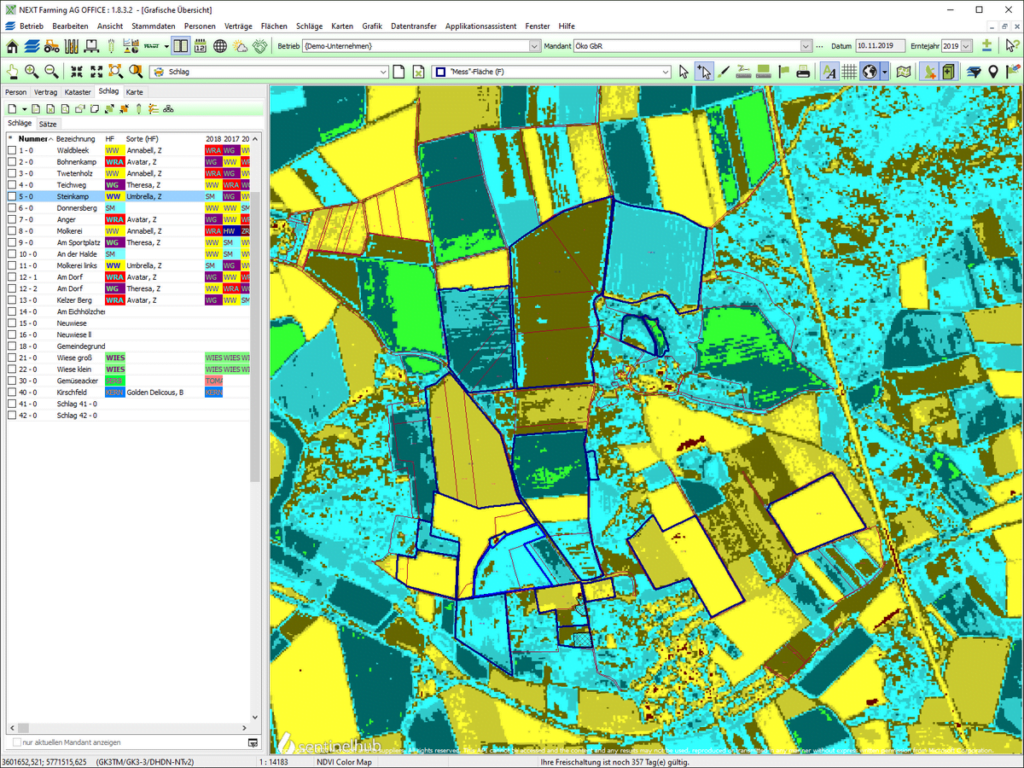Image resolution: width=1024 pixels, height=768 pixels.
Task: Click the weather cloud icon
Action: (241, 45)
